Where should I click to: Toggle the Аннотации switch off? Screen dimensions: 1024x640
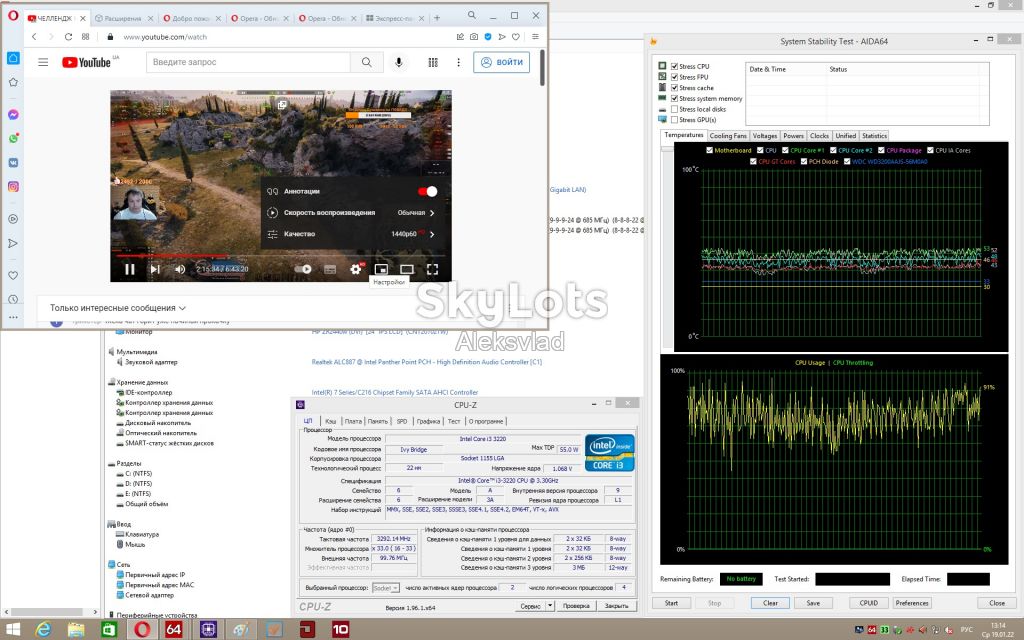(x=427, y=191)
